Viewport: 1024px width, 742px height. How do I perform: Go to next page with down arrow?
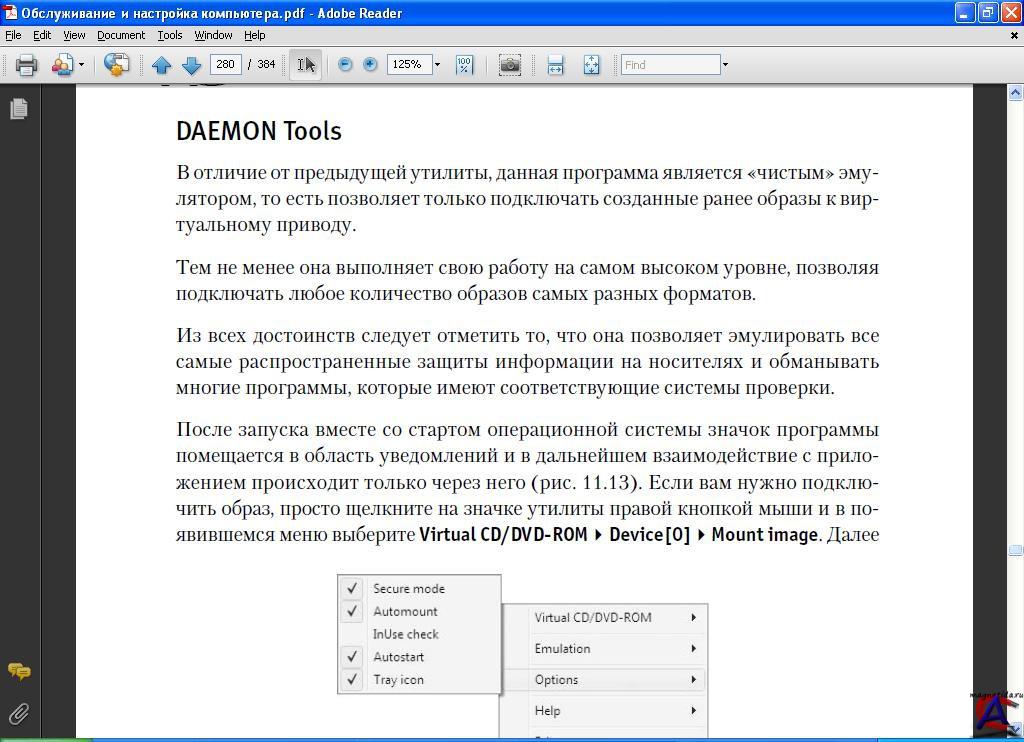pyautogui.click(x=191, y=65)
